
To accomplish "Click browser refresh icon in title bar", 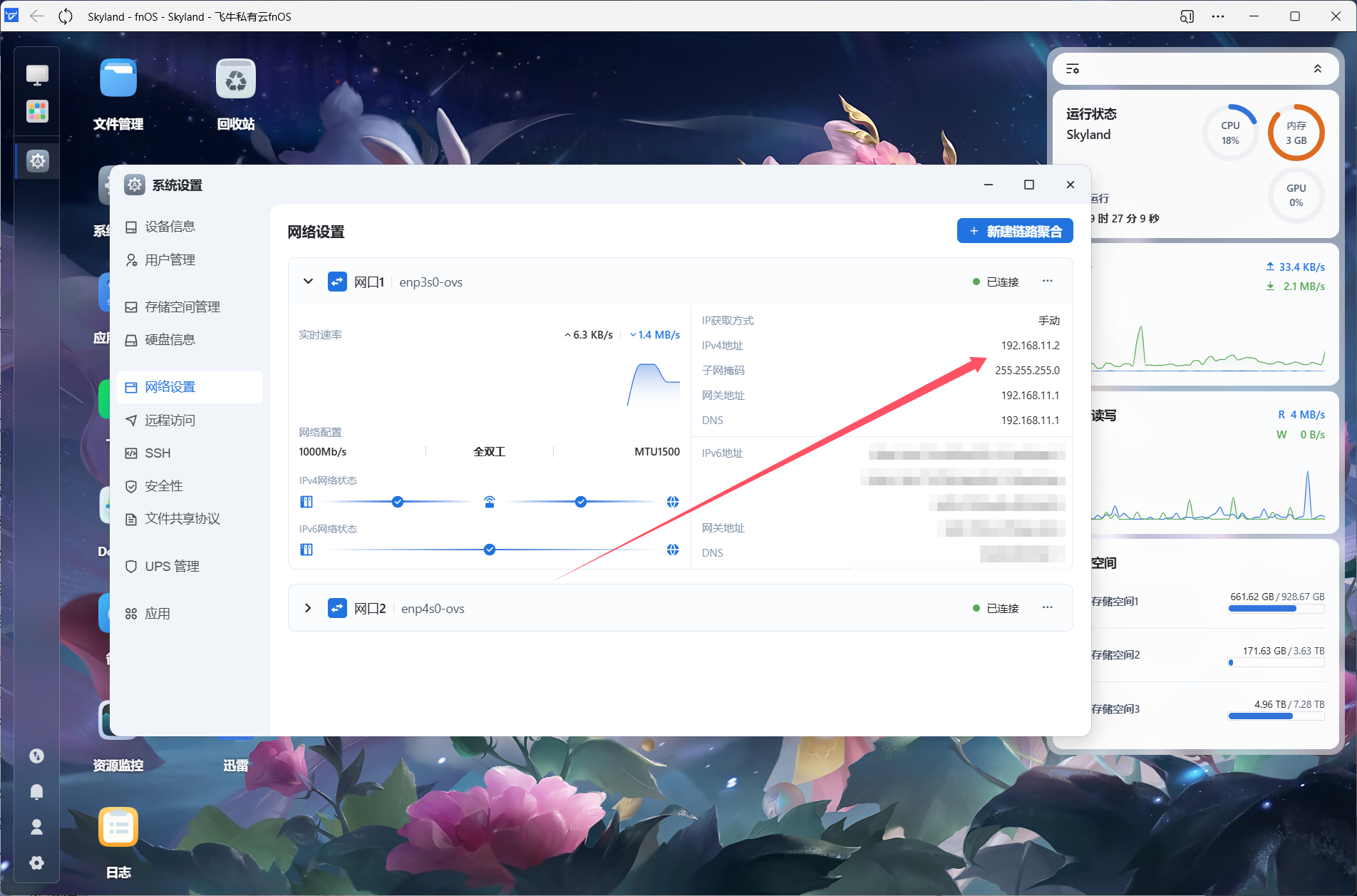I will pos(66,16).
